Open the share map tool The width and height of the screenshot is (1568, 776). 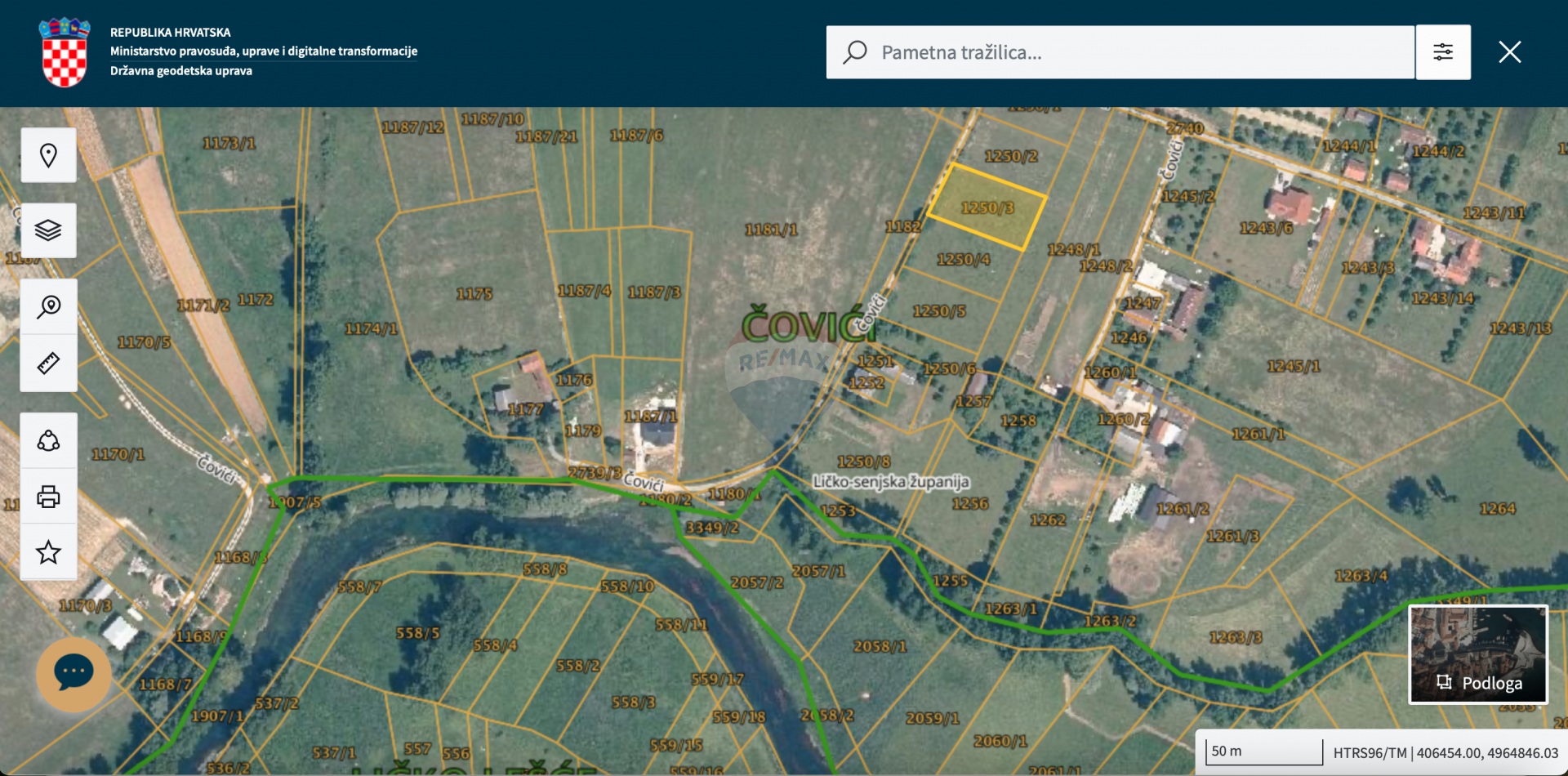pos(49,441)
